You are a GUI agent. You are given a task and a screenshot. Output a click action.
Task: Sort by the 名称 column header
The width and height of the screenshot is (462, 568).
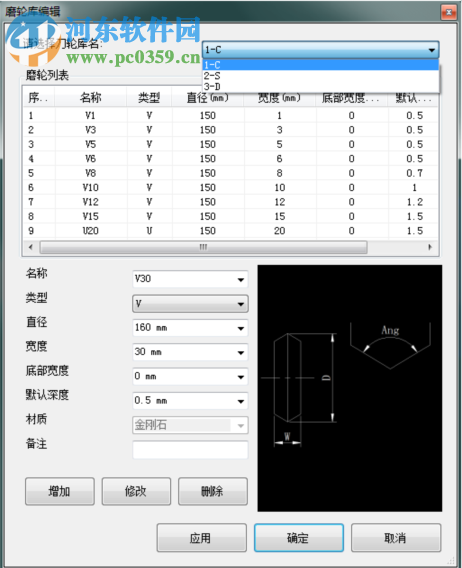tap(91, 97)
